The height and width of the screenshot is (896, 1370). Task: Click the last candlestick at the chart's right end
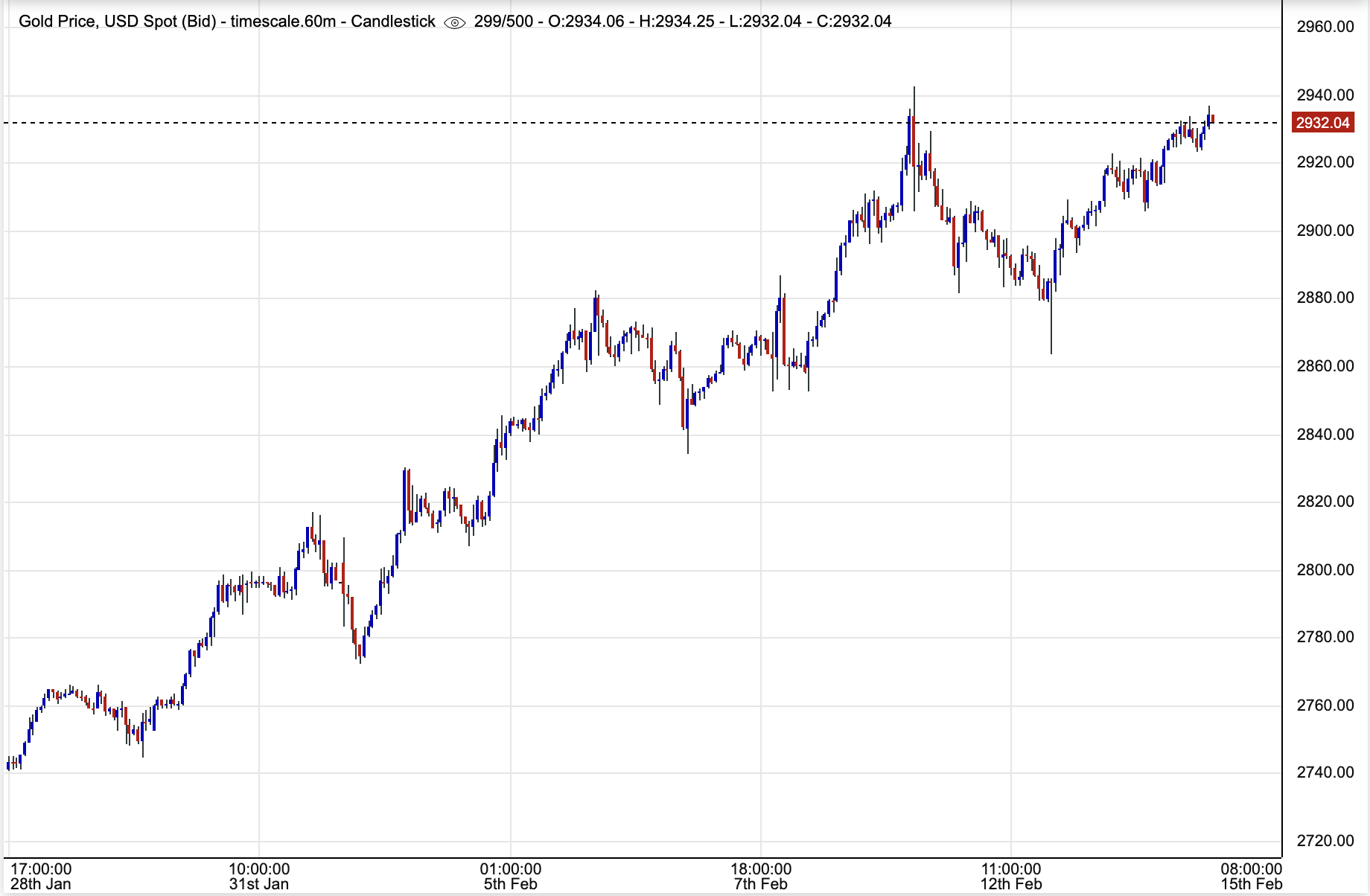(x=1213, y=119)
